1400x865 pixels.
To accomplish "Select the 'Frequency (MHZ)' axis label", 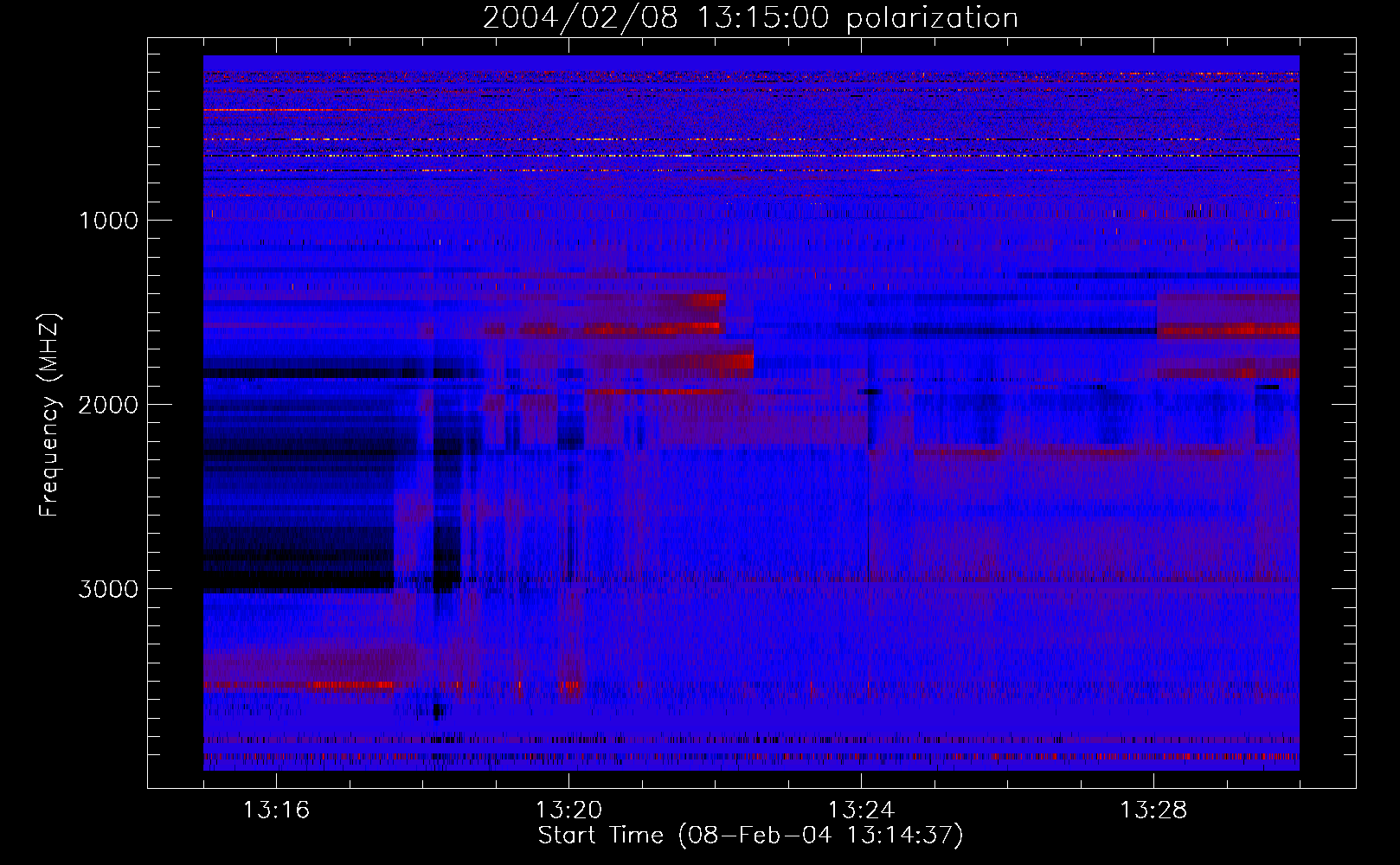I will click(x=50, y=416).
